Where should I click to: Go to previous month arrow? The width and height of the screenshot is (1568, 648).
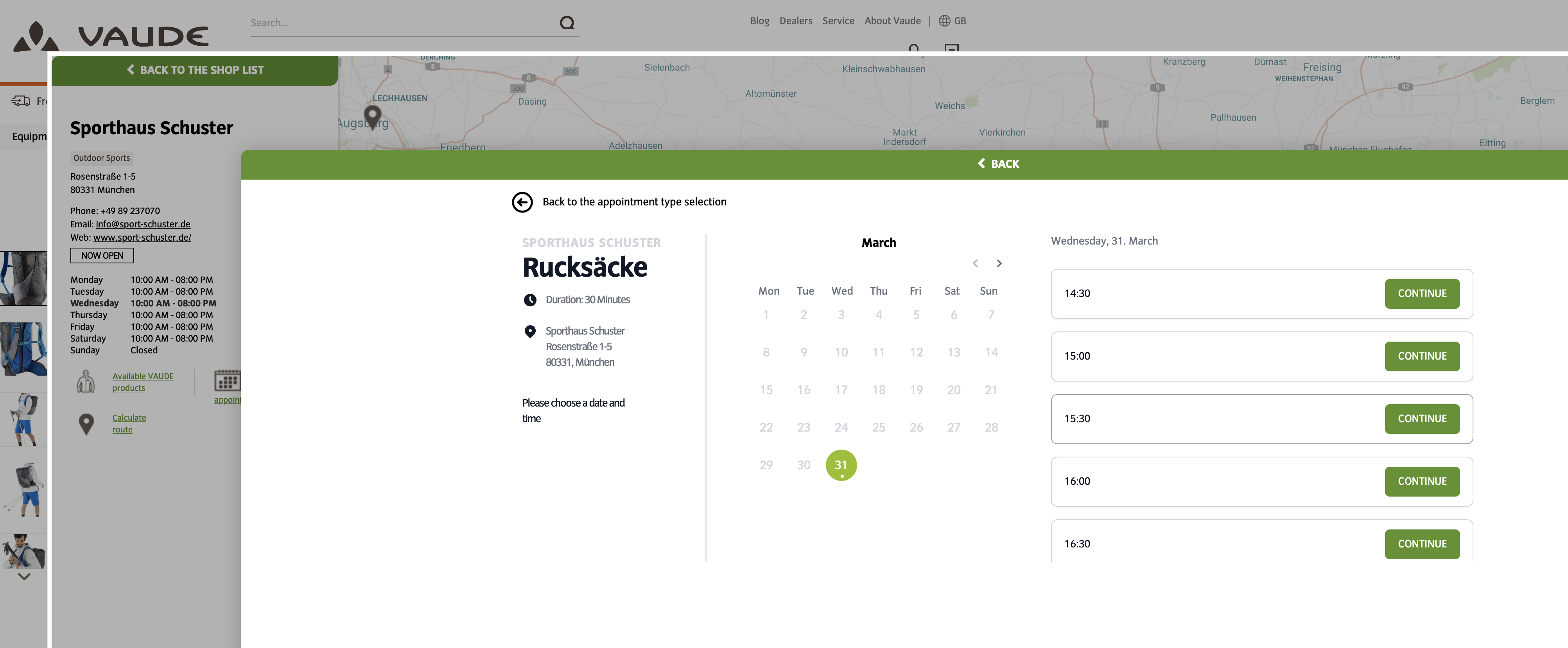(x=974, y=263)
